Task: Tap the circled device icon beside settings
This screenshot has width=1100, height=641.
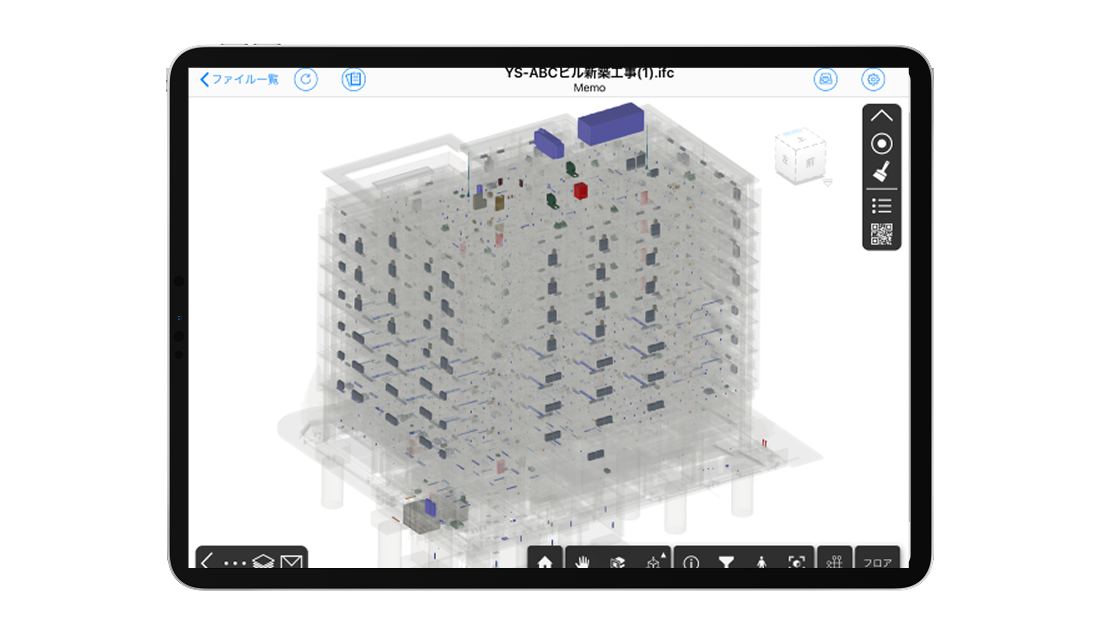Action: pos(826,80)
